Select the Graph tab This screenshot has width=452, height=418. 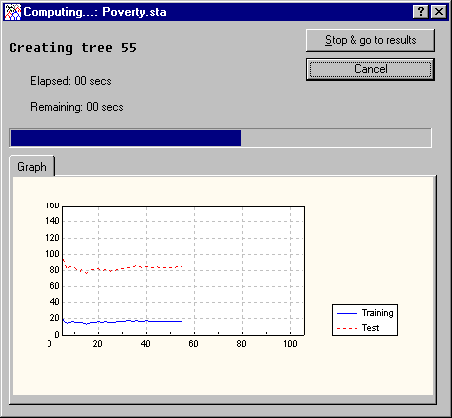coord(32,166)
